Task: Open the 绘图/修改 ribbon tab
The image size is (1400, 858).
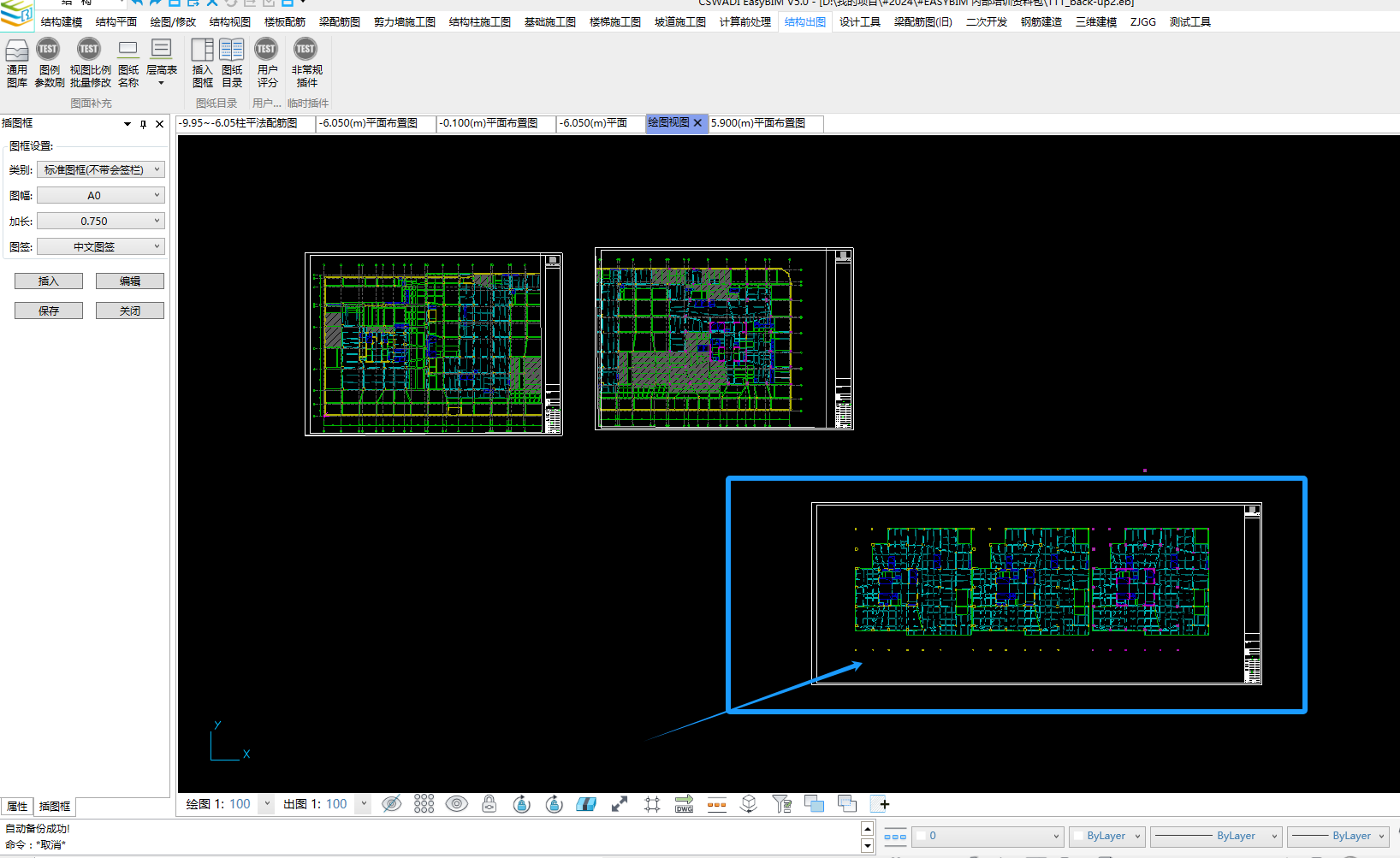Action: pos(173,22)
